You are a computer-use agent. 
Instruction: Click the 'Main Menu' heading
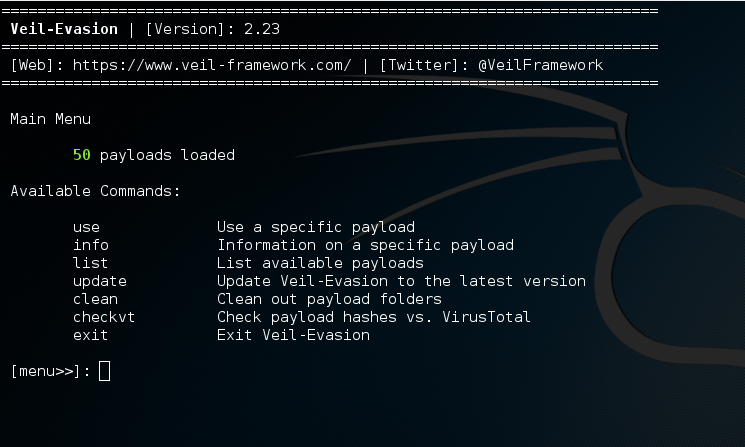(x=50, y=119)
